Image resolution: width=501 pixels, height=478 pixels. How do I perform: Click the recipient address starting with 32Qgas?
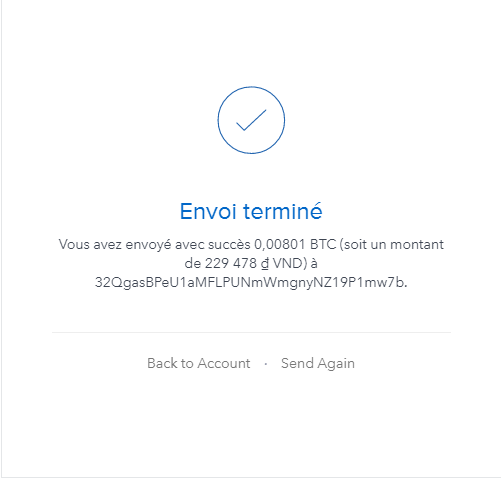(x=250, y=283)
